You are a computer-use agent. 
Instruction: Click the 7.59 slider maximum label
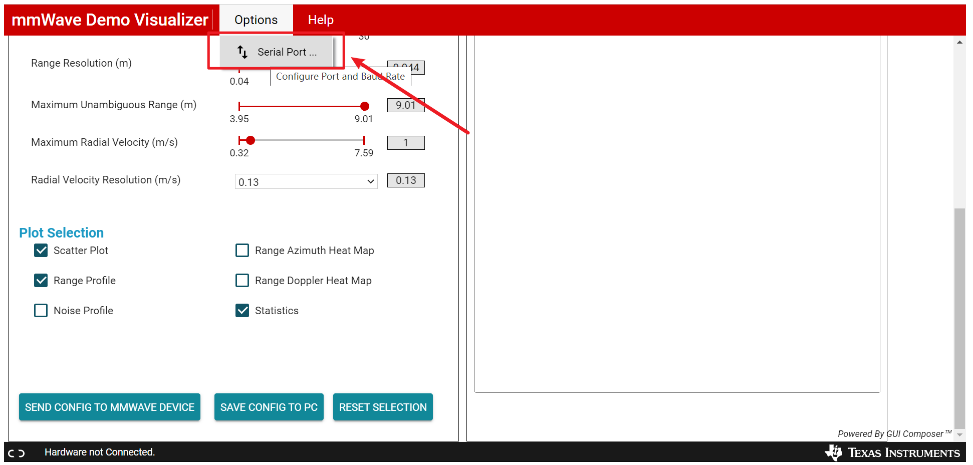(364, 153)
